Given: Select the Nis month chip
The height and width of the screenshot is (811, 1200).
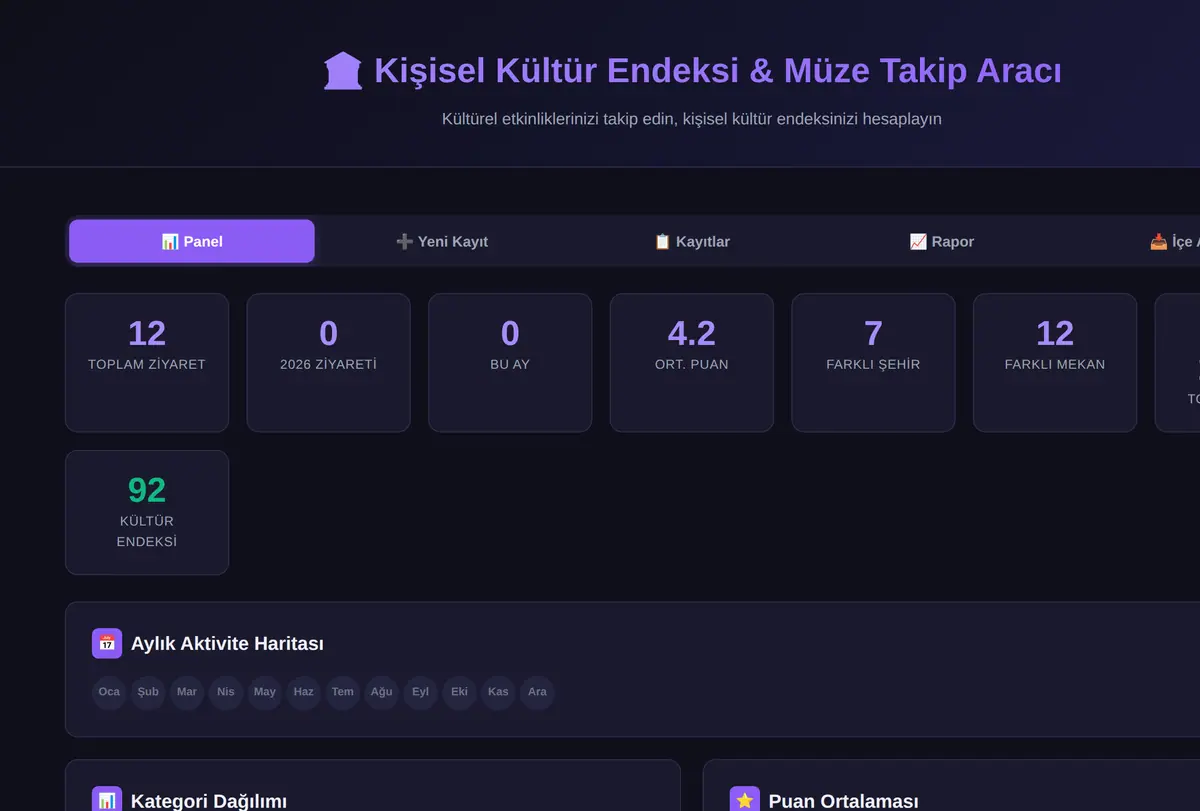Looking at the screenshot, I should (x=226, y=692).
